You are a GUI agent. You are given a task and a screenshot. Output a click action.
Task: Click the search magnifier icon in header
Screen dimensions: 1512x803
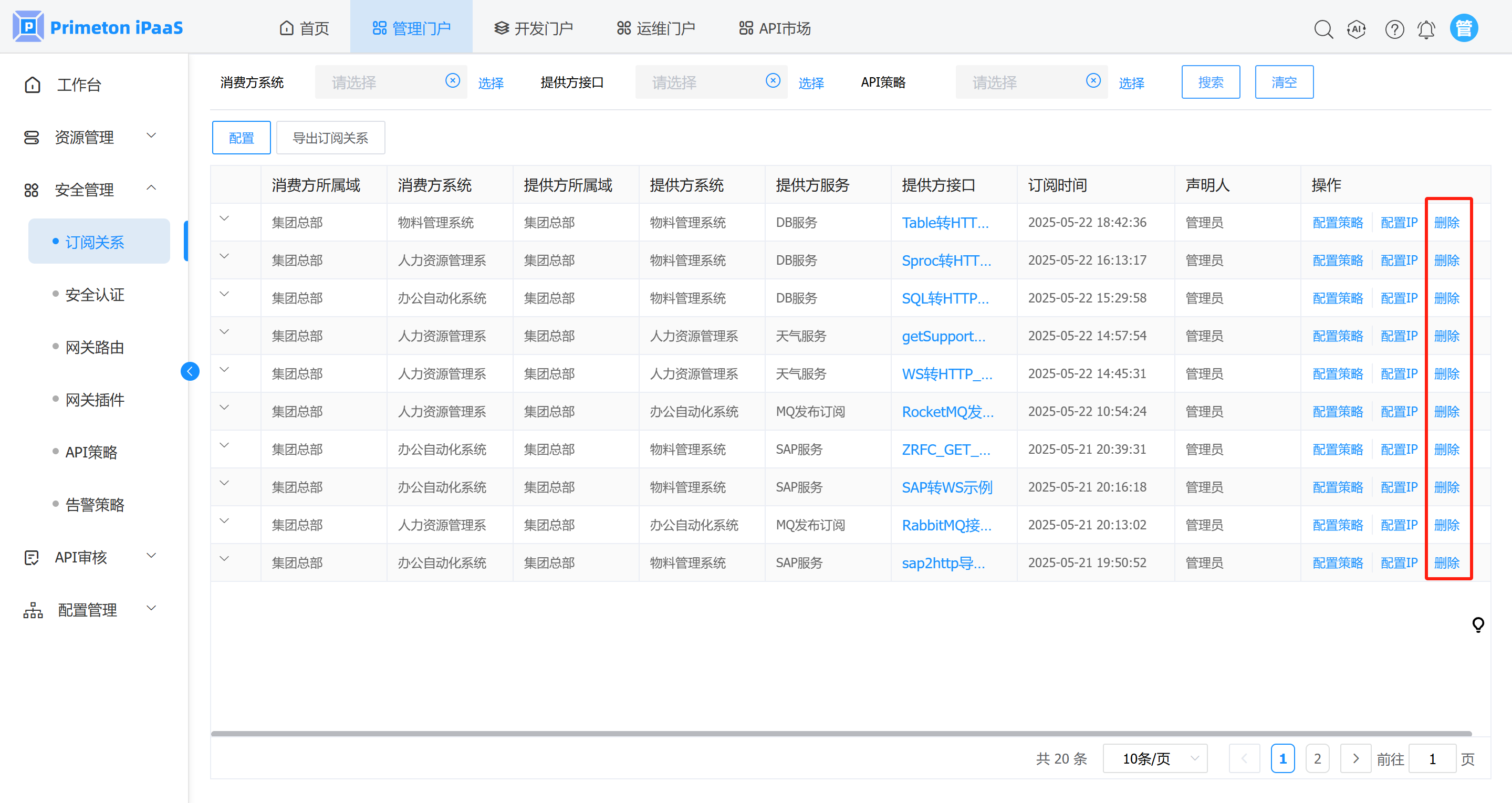pyautogui.click(x=1323, y=29)
